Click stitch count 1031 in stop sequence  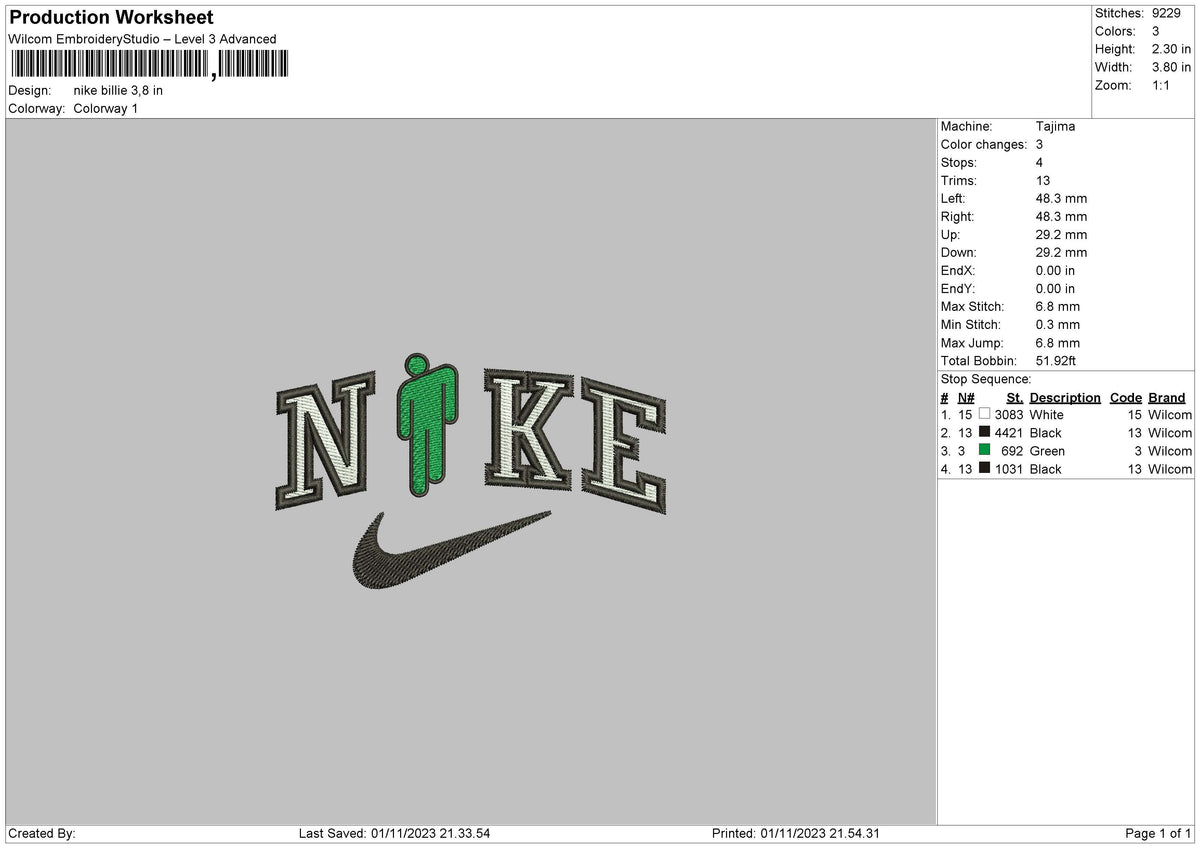click(1009, 468)
